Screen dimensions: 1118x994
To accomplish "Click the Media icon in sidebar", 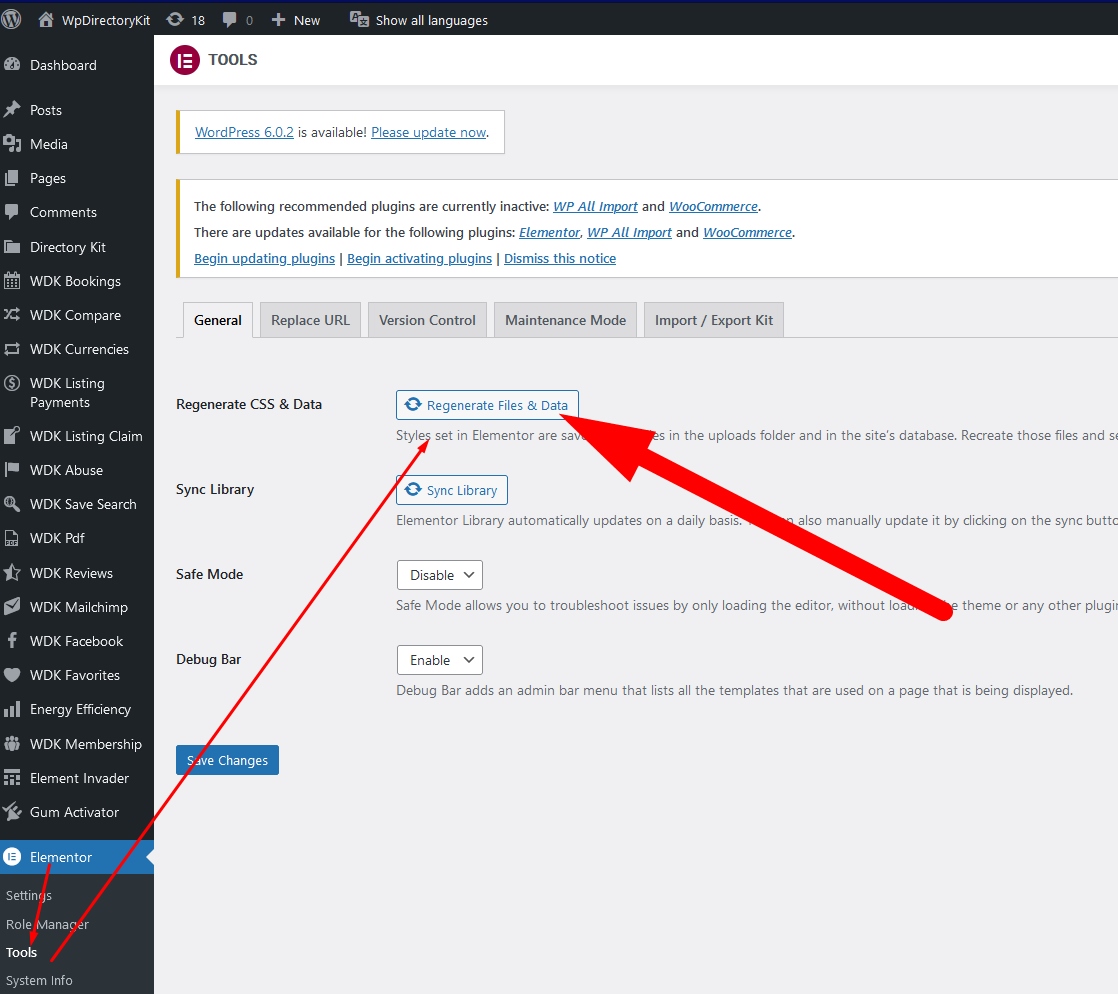I will coord(11,143).
